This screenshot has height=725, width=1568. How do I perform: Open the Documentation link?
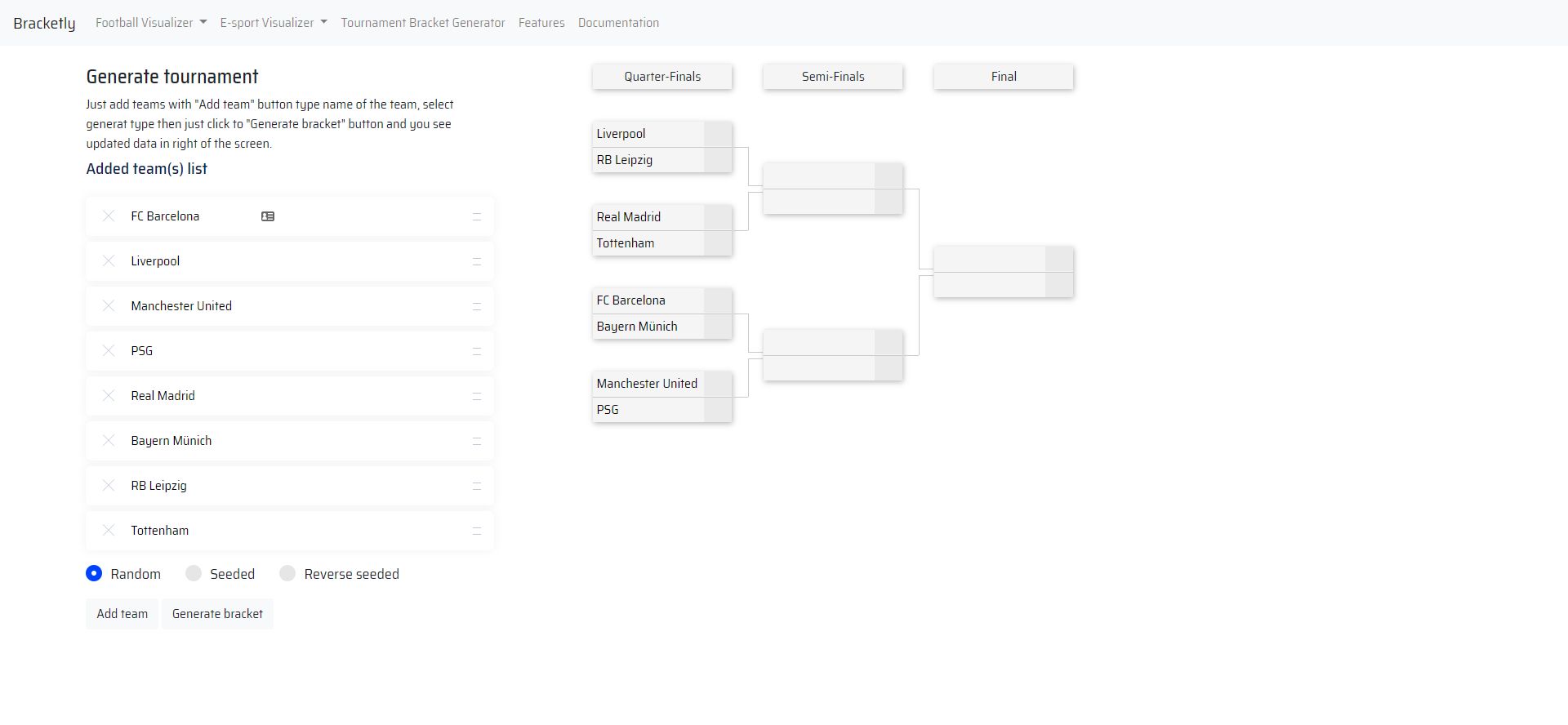point(618,23)
